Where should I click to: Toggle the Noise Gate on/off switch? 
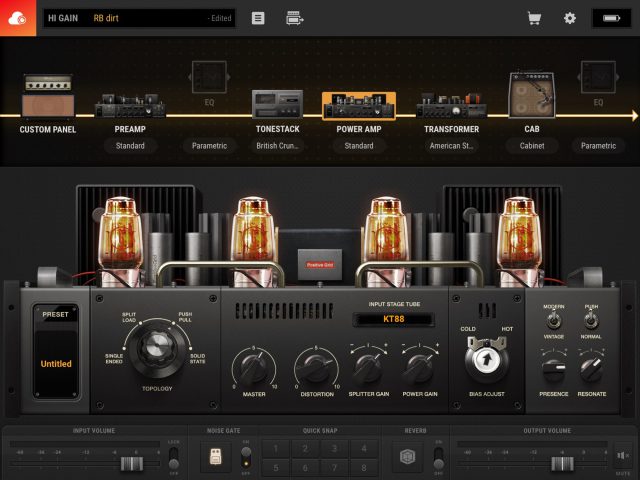[244, 457]
